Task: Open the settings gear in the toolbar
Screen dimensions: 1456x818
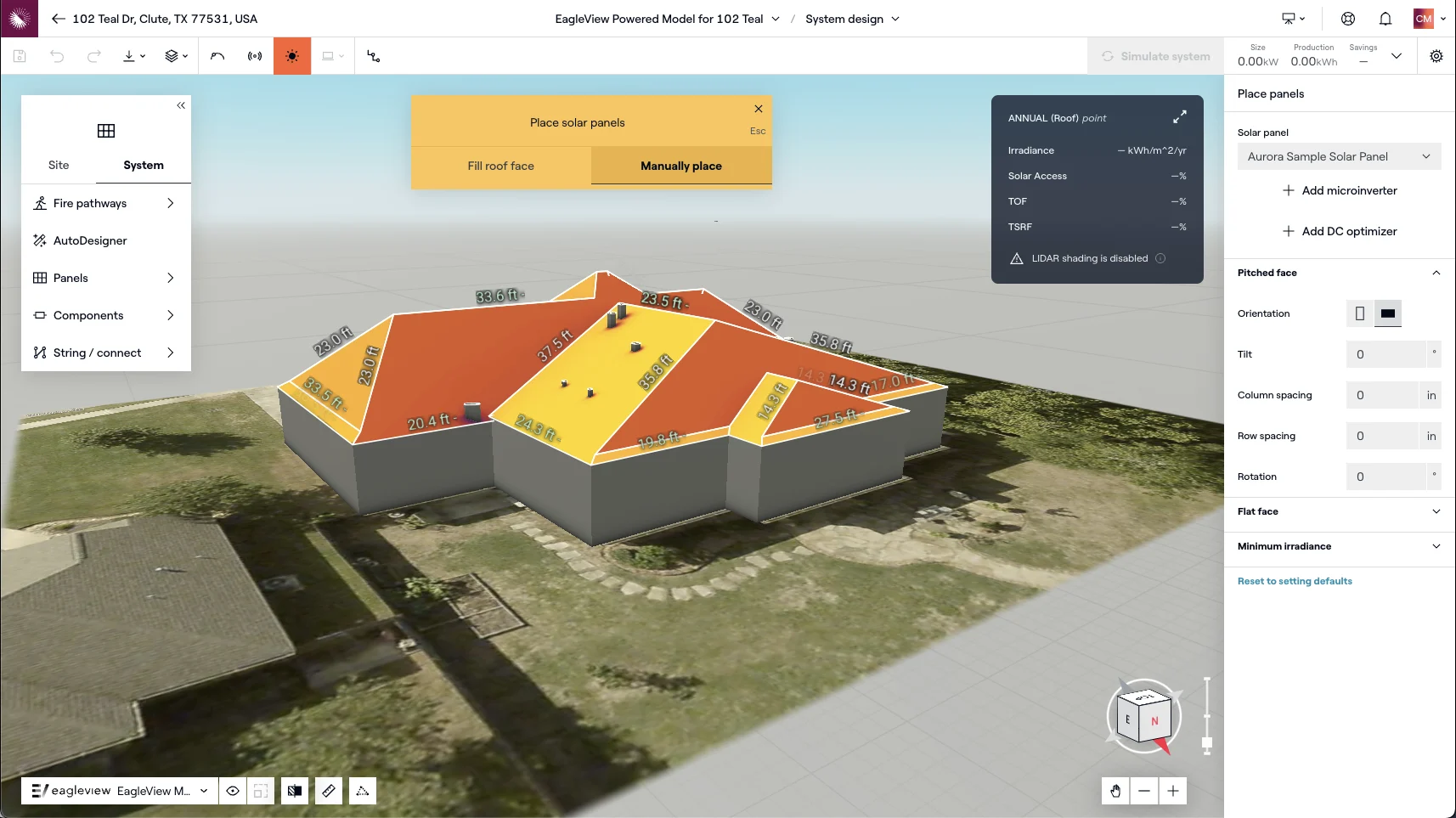Action: (1436, 56)
